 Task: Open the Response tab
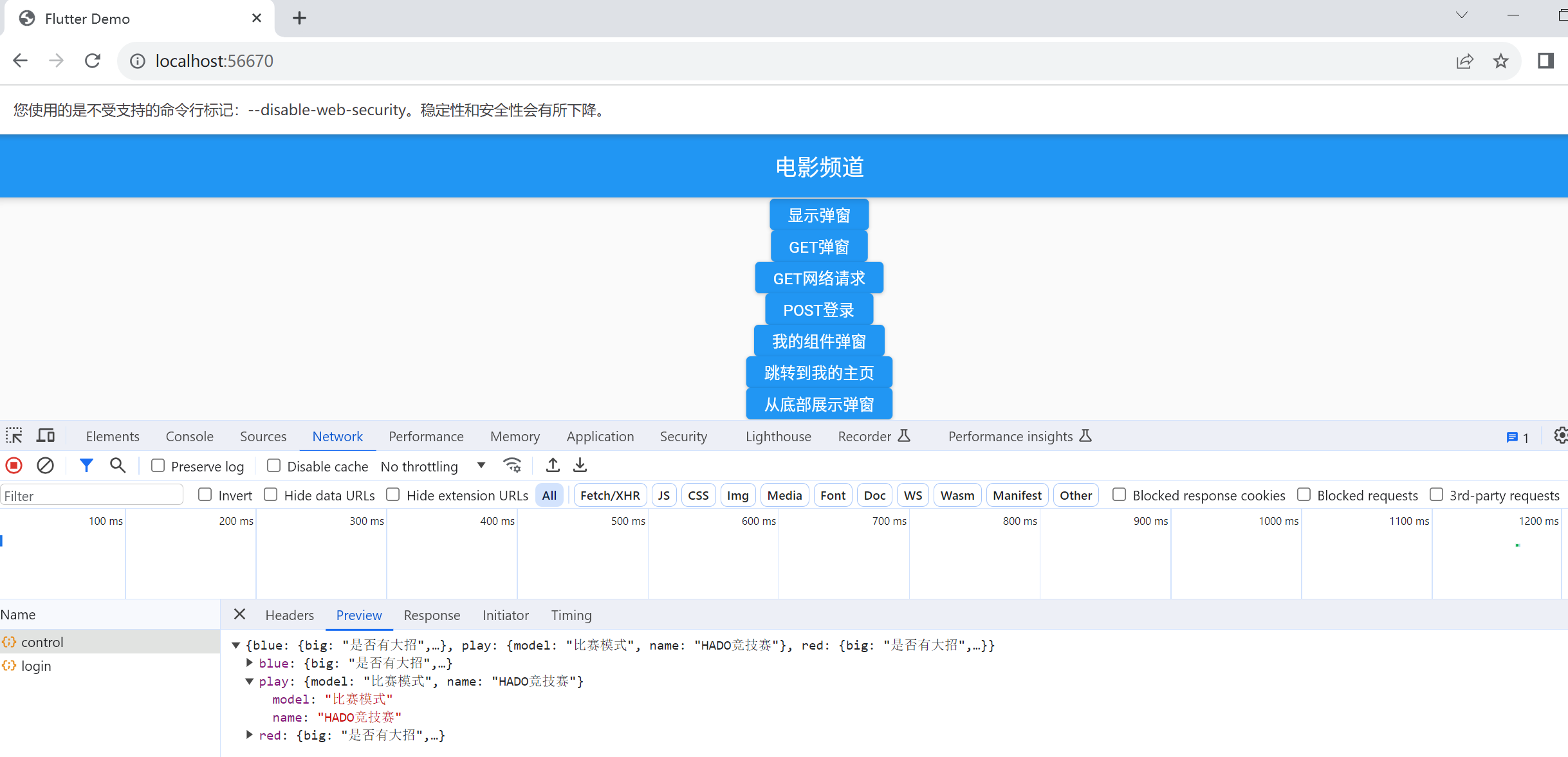tap(432, 615)
